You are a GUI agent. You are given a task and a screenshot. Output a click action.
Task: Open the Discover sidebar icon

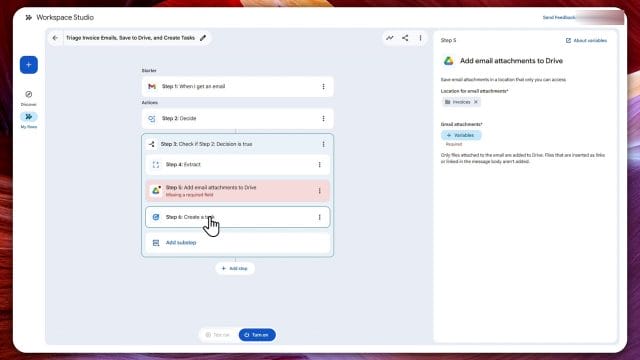pyautogui.click(x=29, y=94)
